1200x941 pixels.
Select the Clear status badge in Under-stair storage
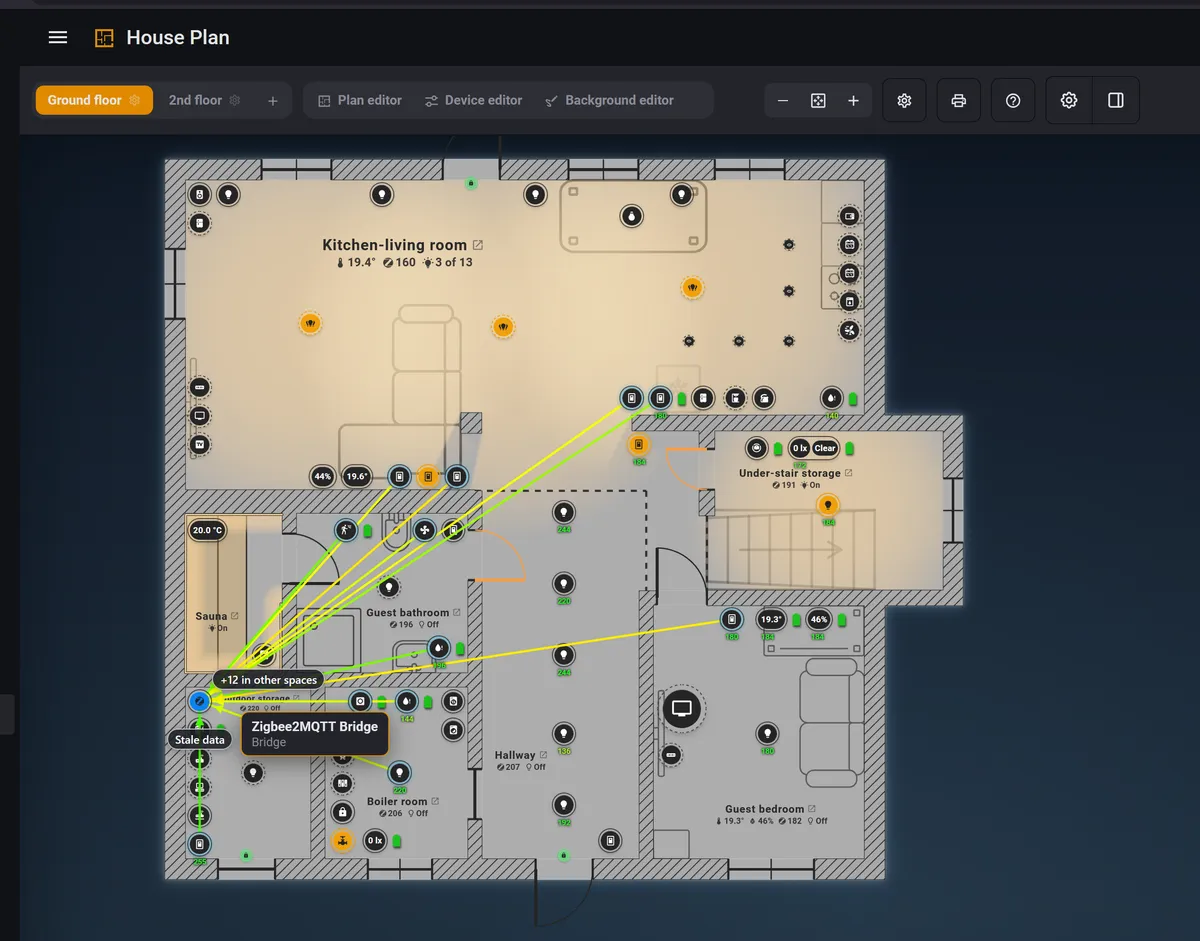(x=825, y=448)
